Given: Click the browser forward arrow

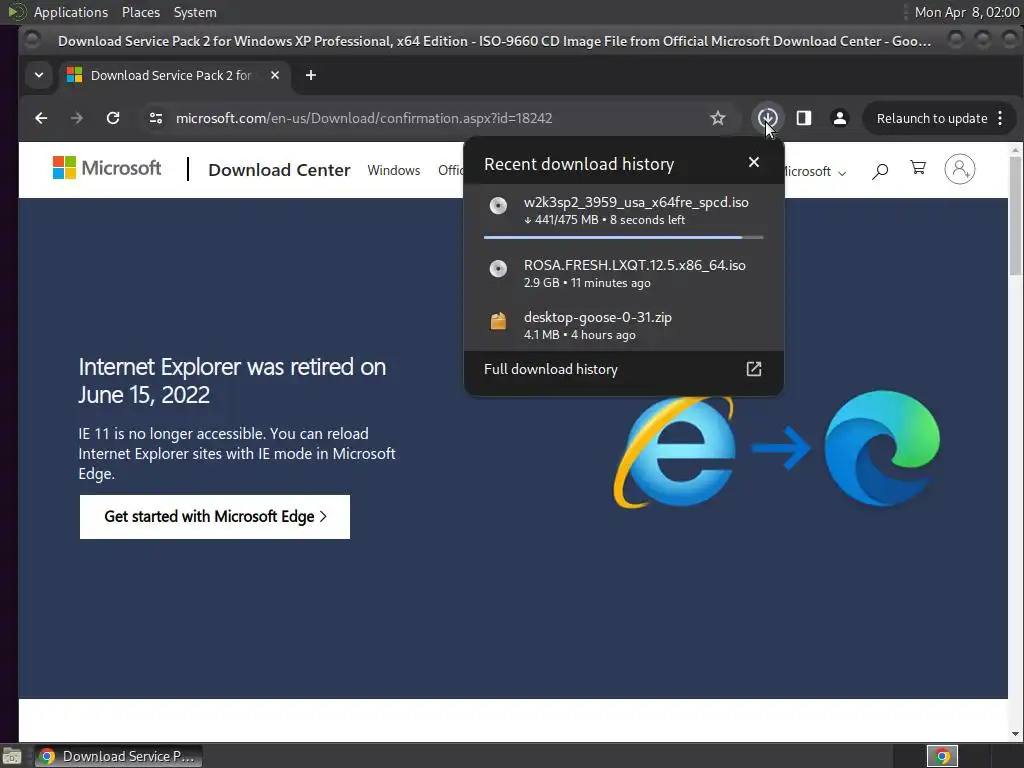Looking at the screenshot, I should point(76,118).
